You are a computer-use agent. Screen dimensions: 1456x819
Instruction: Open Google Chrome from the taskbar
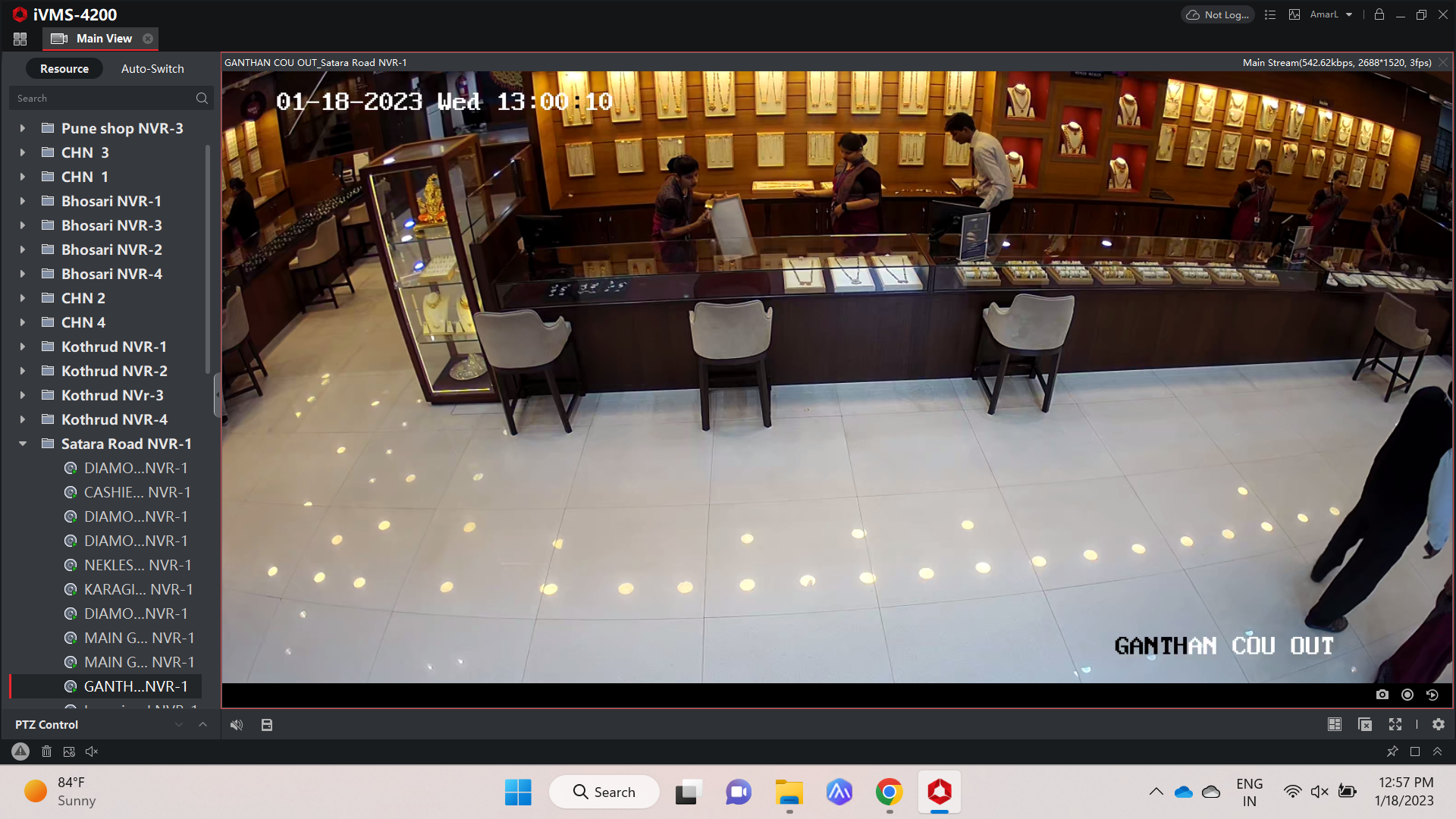[890, 792]
